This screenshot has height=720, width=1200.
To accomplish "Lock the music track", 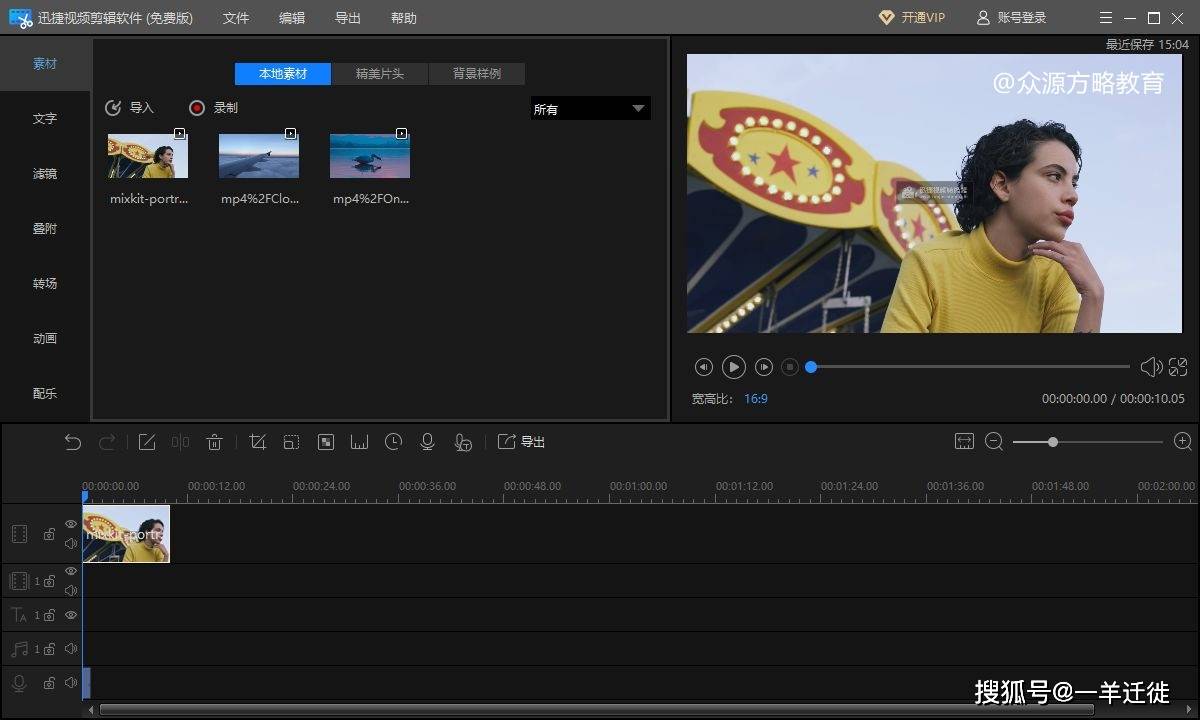I will (49, 649).
